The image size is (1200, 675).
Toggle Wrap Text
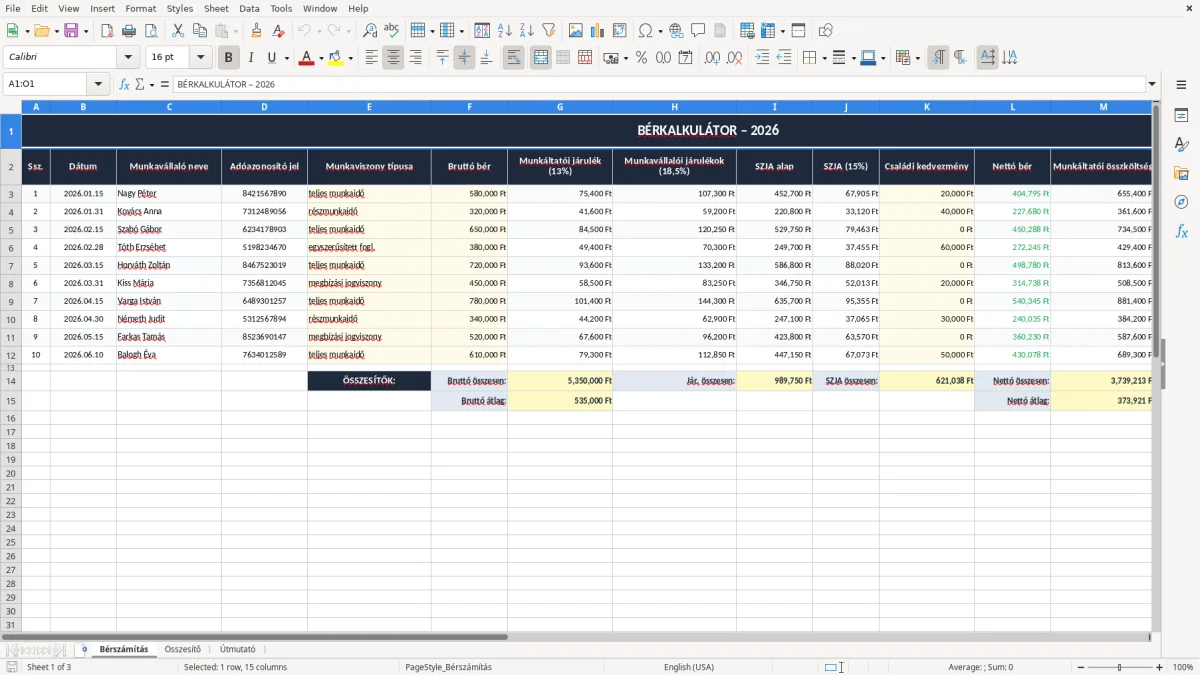click(x=514, y=58)
